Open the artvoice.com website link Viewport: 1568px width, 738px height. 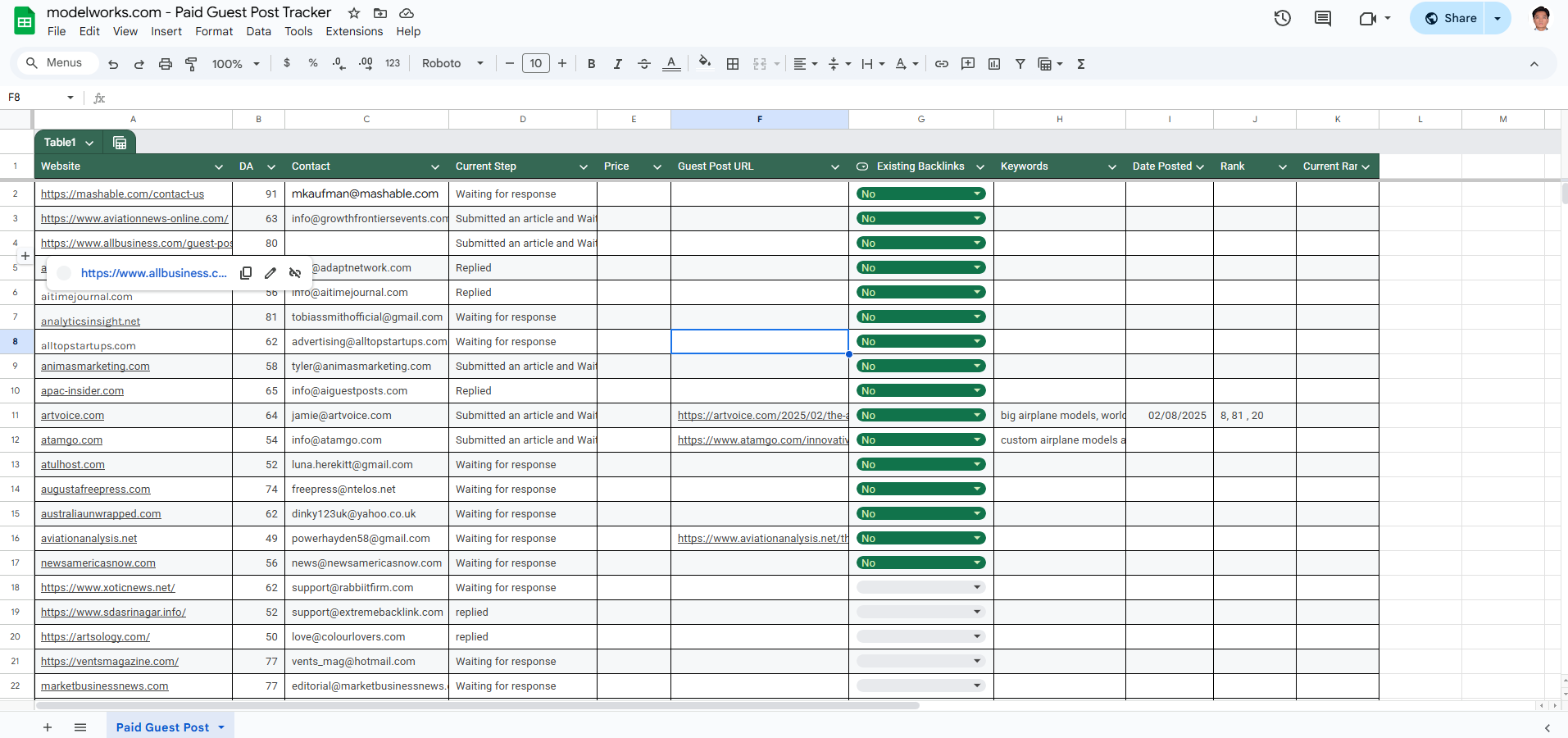72,416
